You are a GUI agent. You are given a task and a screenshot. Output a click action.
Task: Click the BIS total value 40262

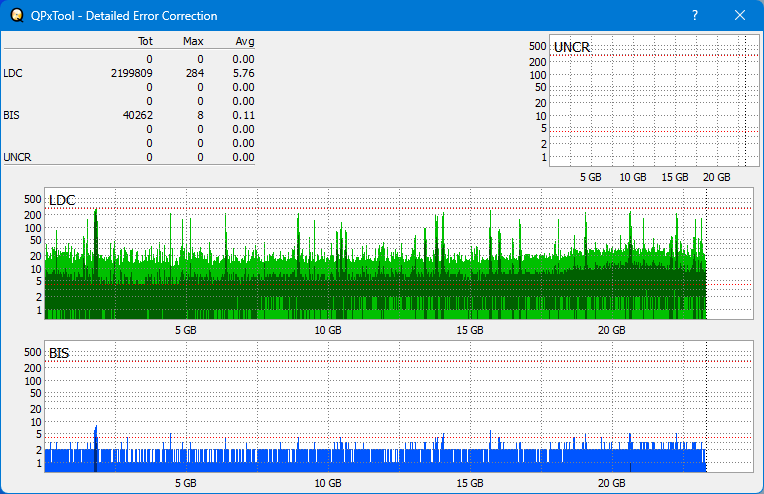click(138, 115)
